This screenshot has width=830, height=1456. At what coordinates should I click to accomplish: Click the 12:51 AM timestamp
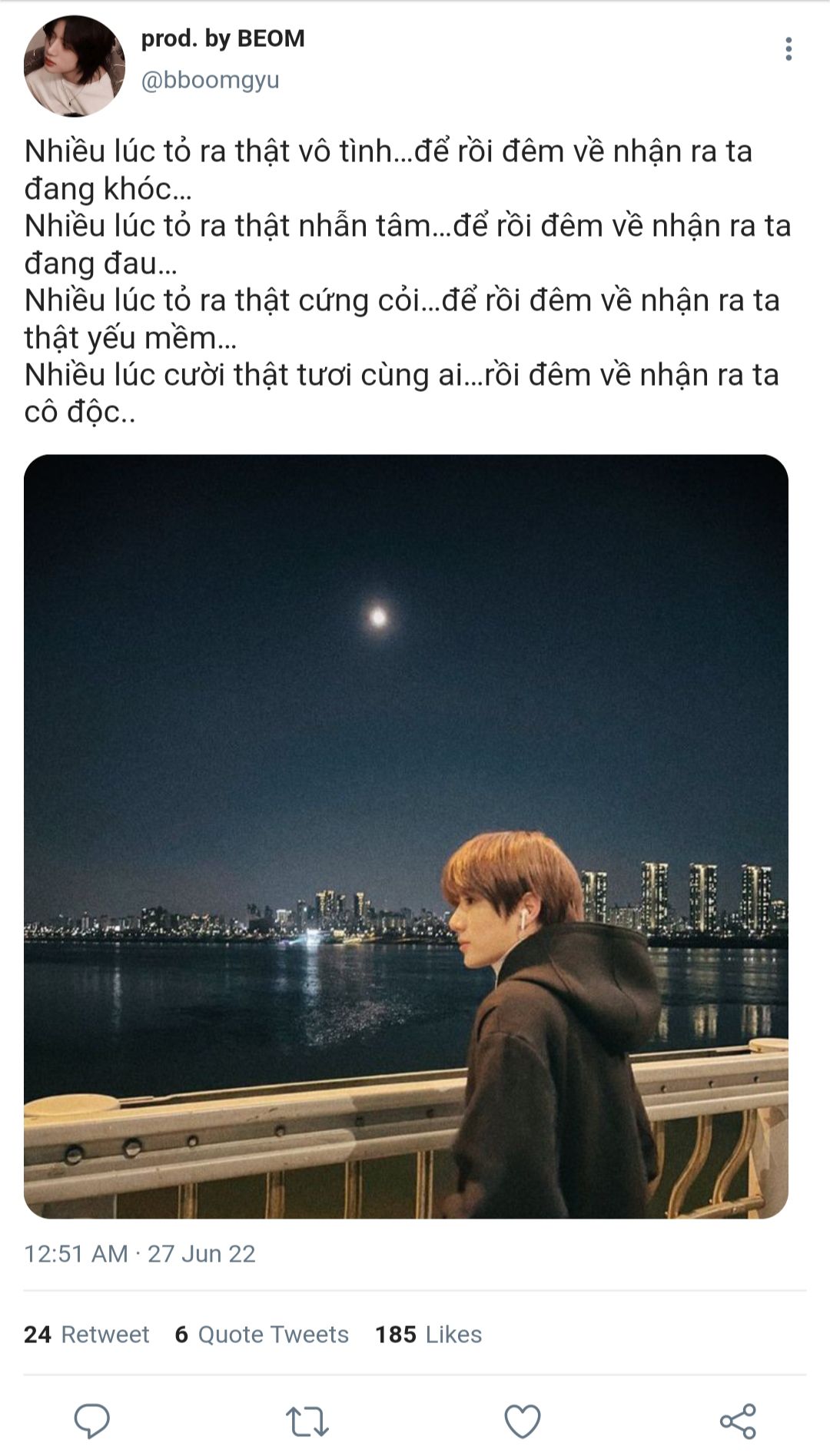pyautogui.click(x=76, y=1254)
